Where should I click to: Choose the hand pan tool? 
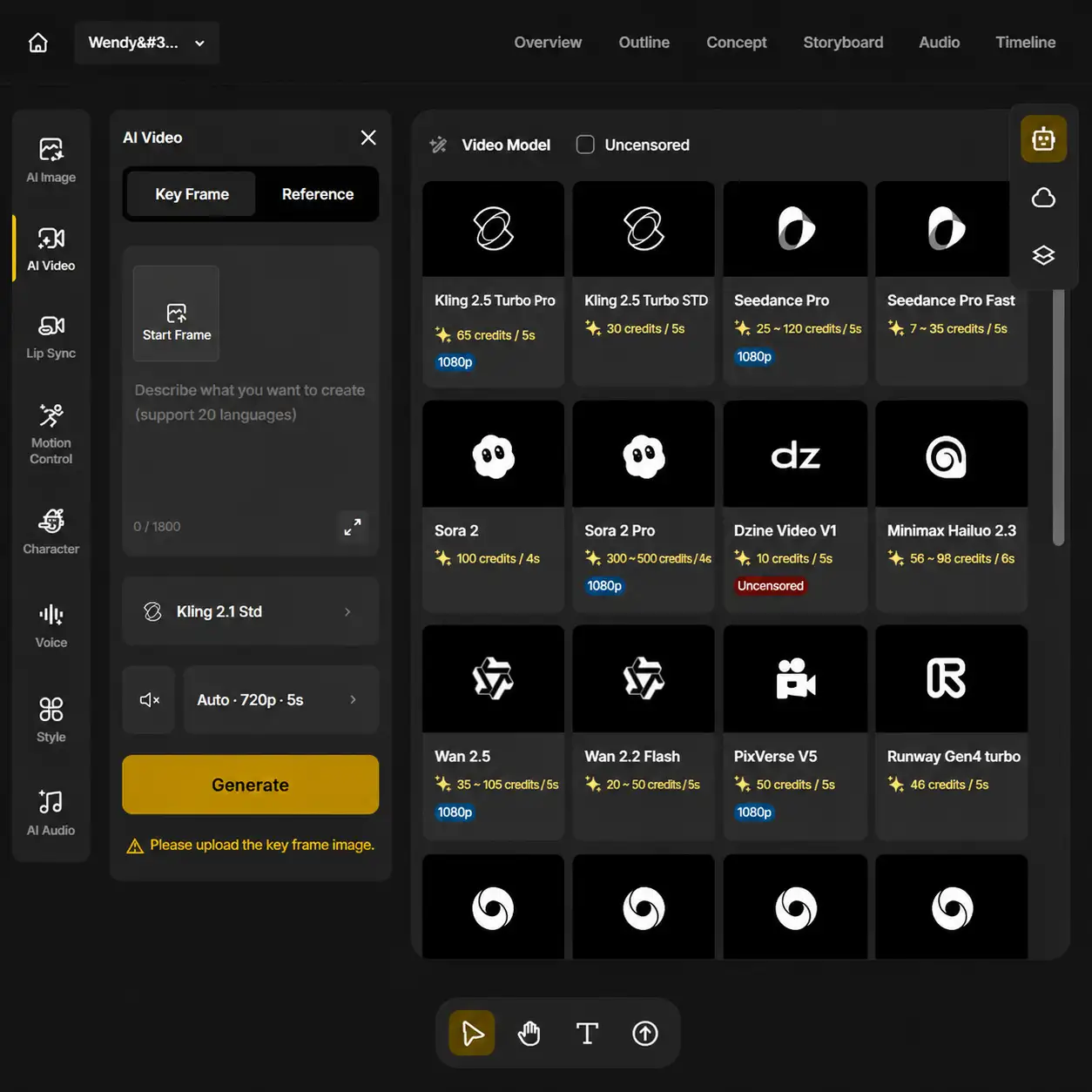(x=529, y=1034)
